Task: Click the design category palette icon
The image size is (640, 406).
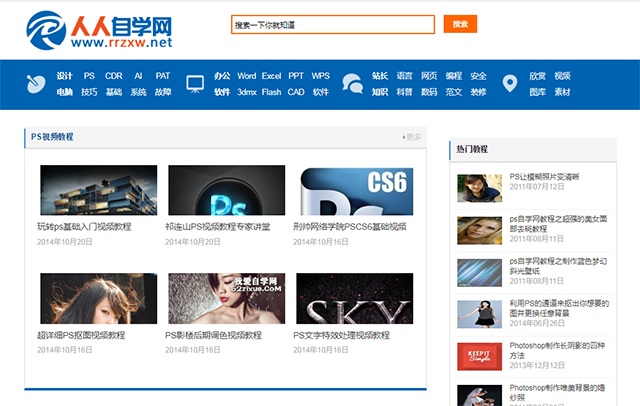Action: pyautogui.click(x=35, y=84)
